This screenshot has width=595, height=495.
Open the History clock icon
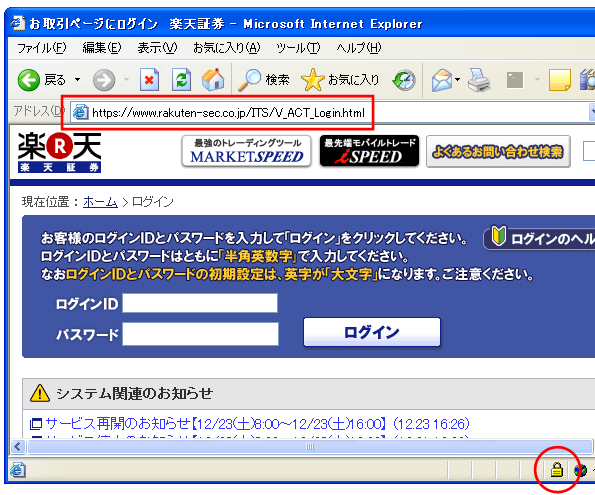pos(404,80)
